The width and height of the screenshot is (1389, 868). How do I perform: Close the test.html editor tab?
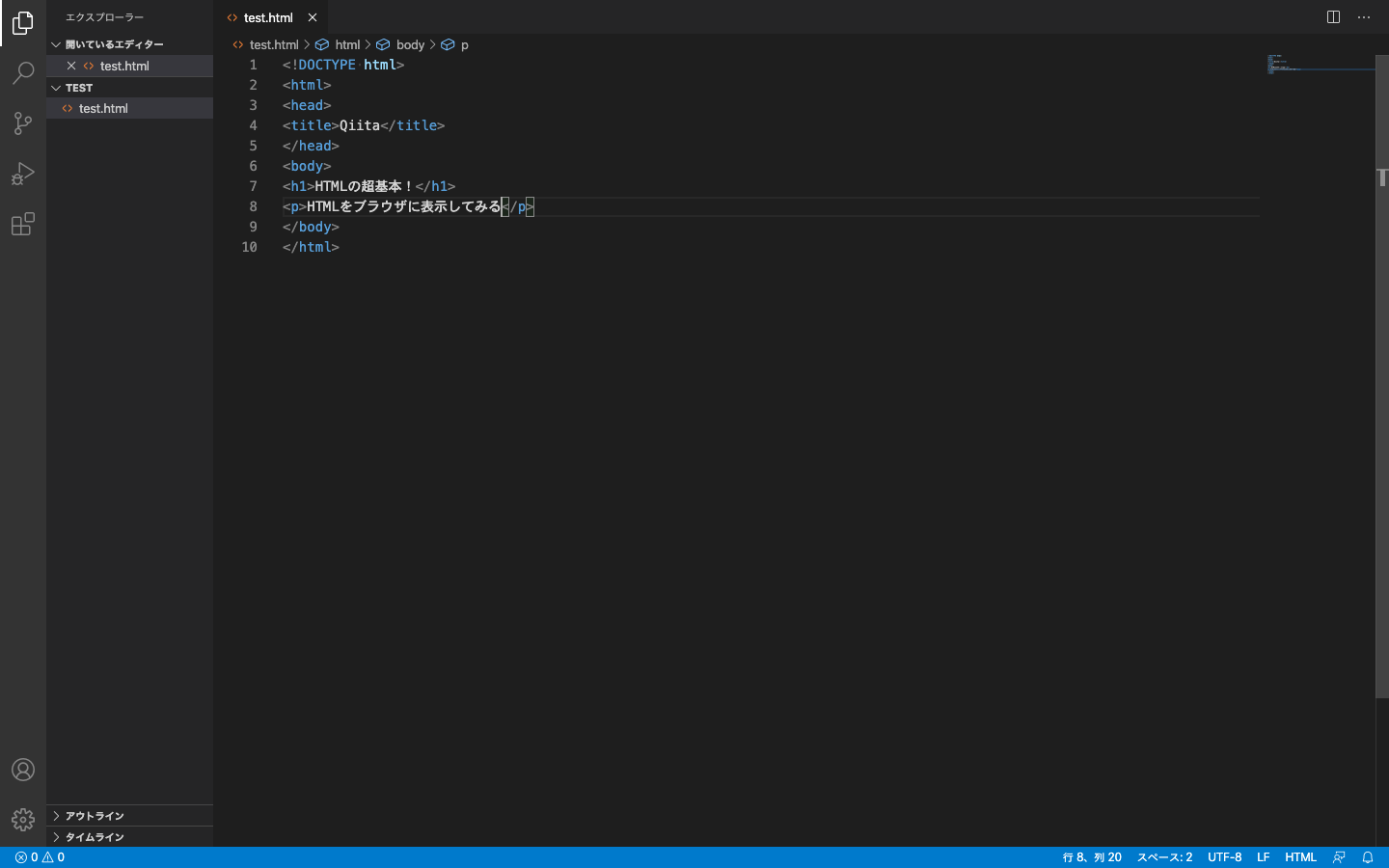point(313,17)
